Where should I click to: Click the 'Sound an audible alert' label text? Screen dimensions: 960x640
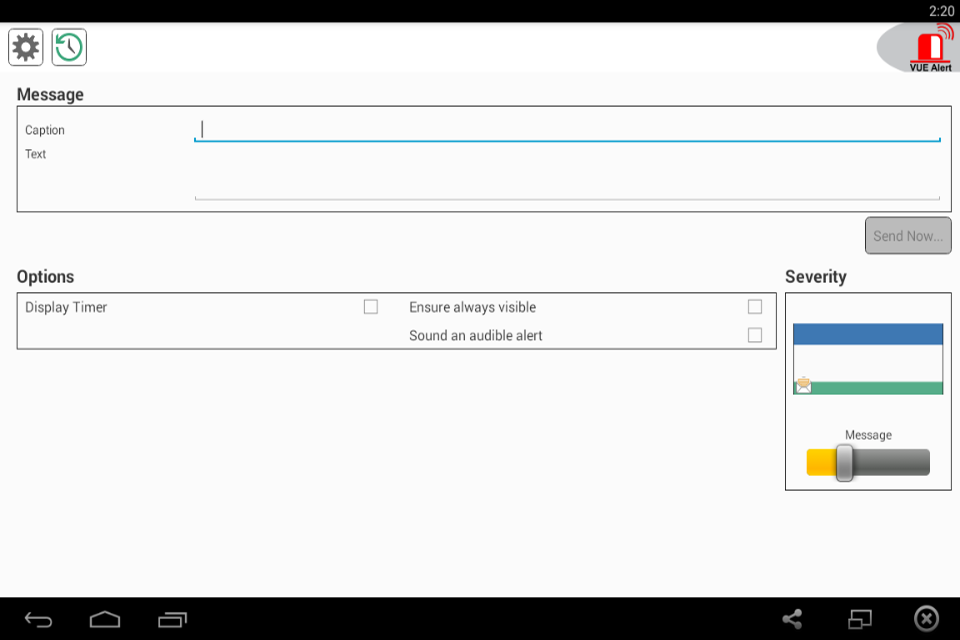coord(476,335)
